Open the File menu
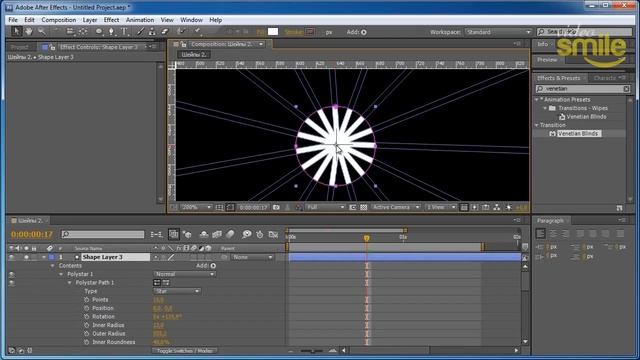The width and height of the screenshot is (640, 360). point(13,20)
